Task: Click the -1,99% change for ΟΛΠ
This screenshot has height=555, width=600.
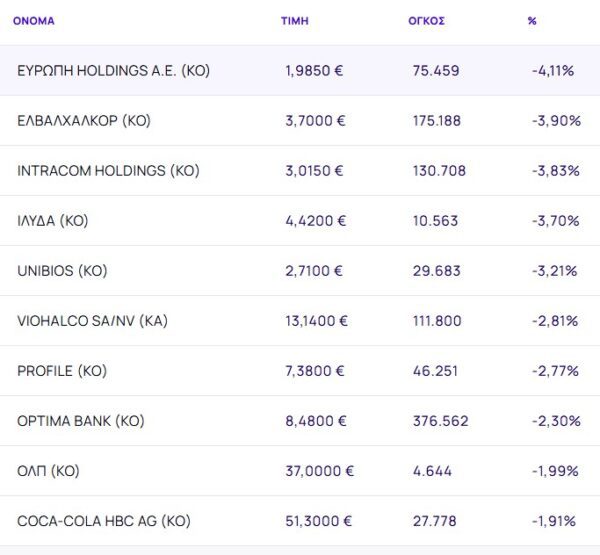Action: (x=556, y=471)
